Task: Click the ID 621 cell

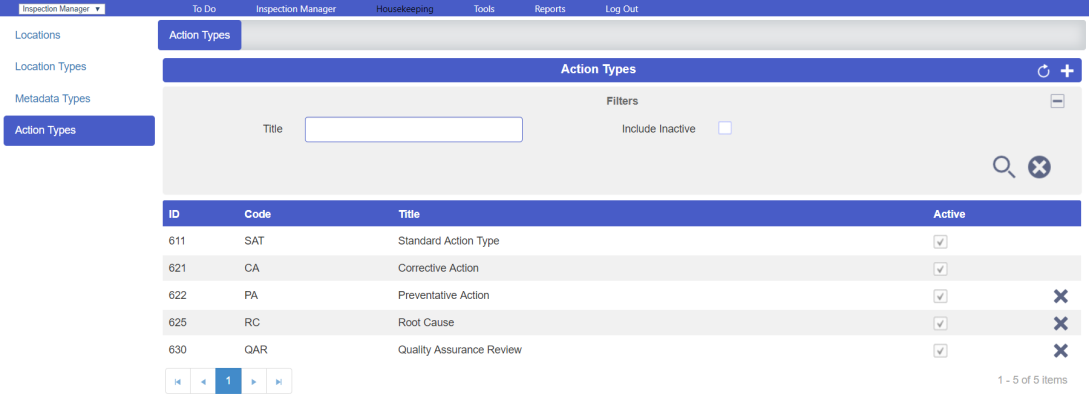Action: [x=176, y=268]
